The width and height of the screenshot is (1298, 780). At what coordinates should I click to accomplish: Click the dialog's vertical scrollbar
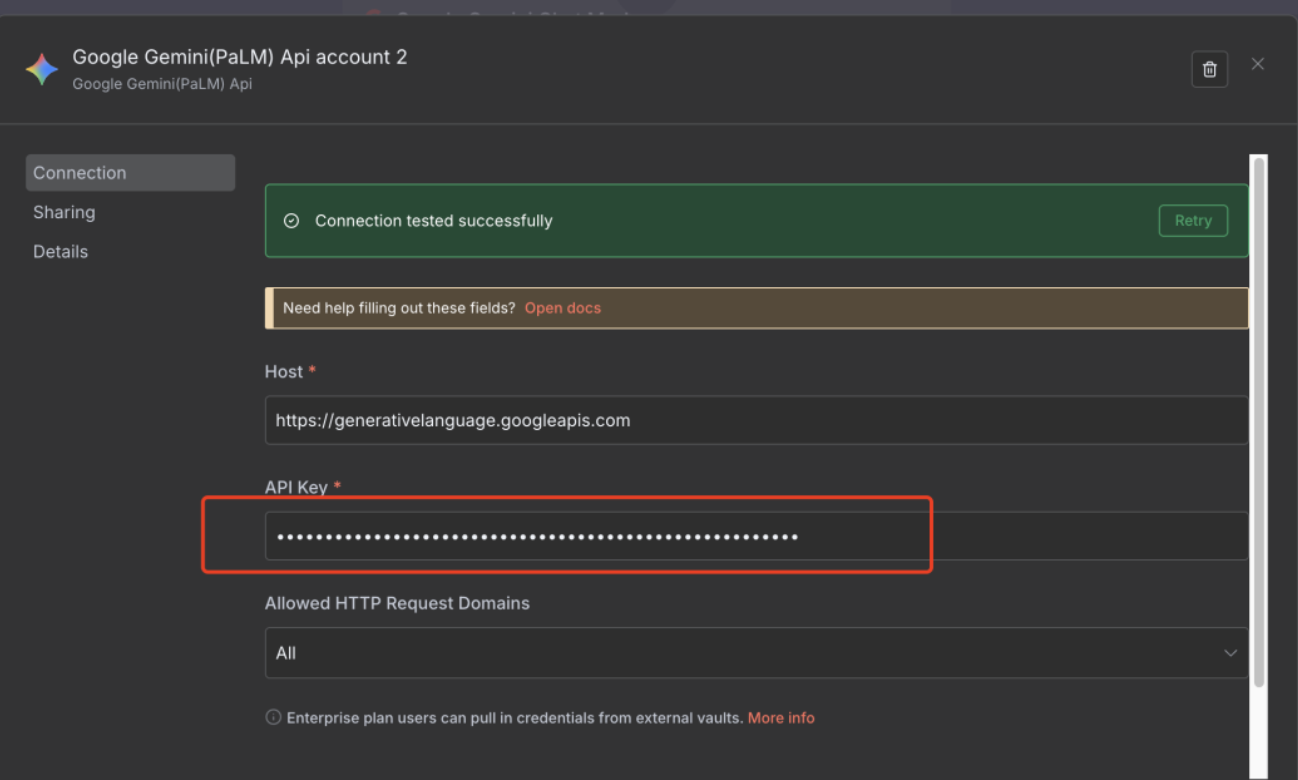click(1259, 420)
